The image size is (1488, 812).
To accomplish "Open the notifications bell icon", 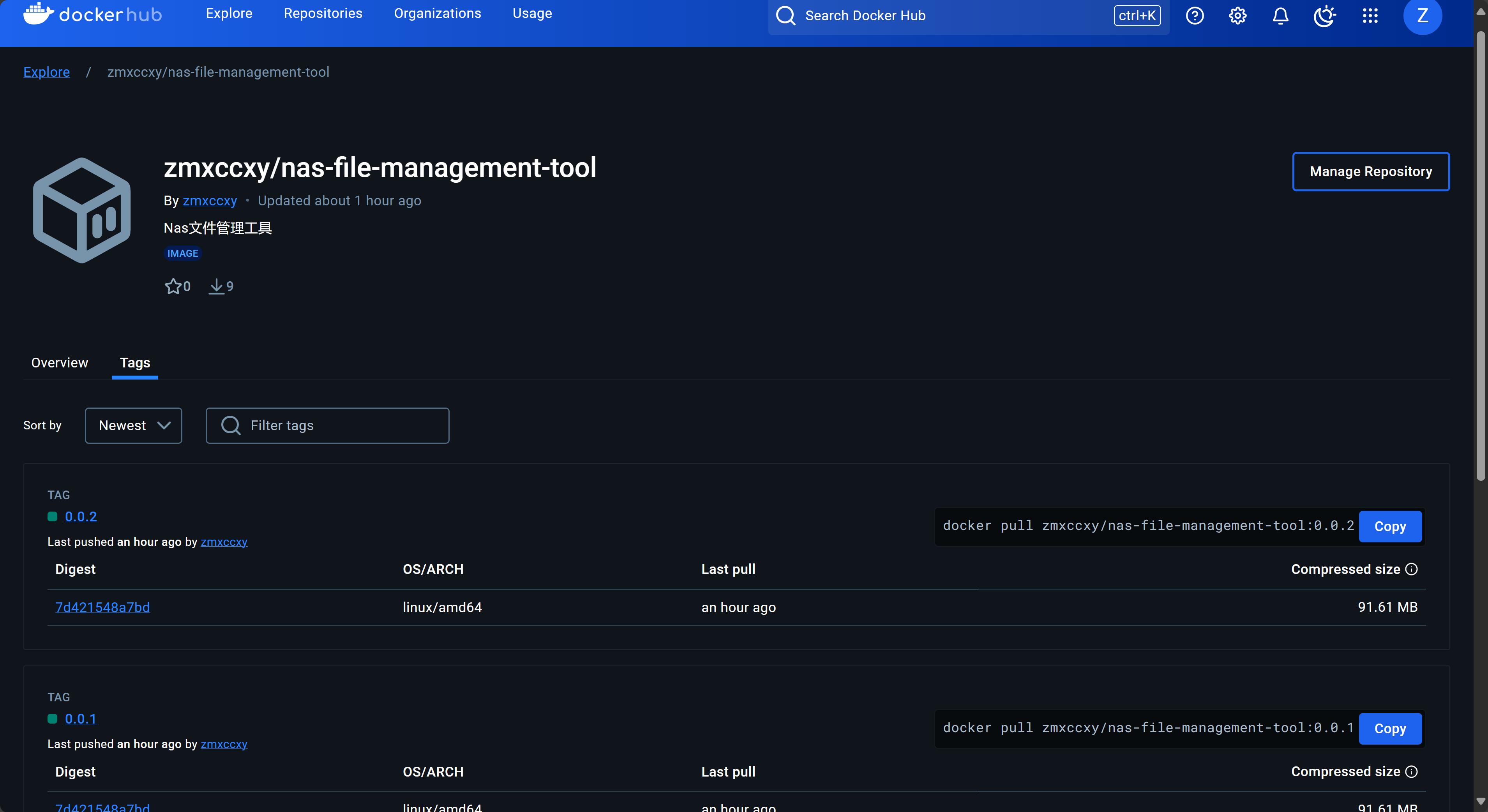I will 1281,16.
